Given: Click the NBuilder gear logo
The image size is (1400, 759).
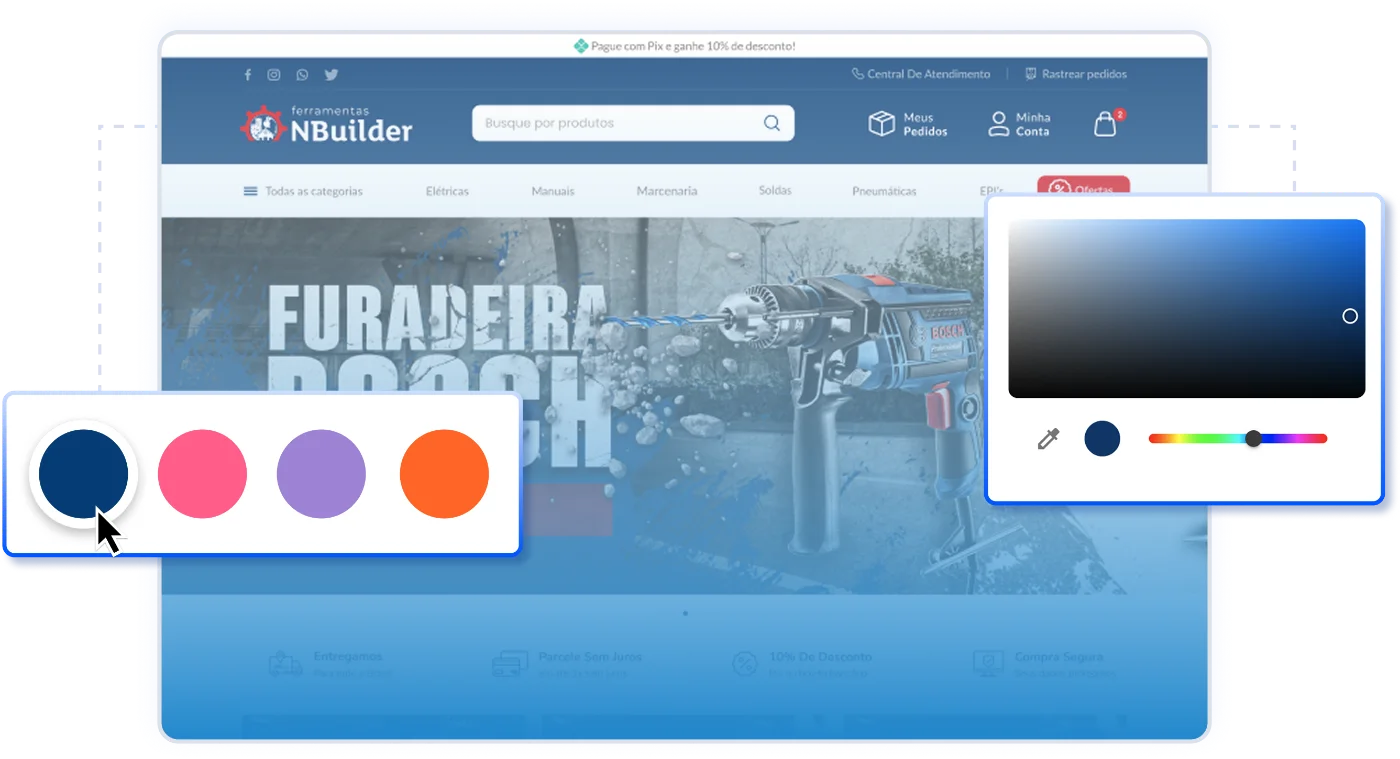Looking at the screenshot, I should point(263,125).
